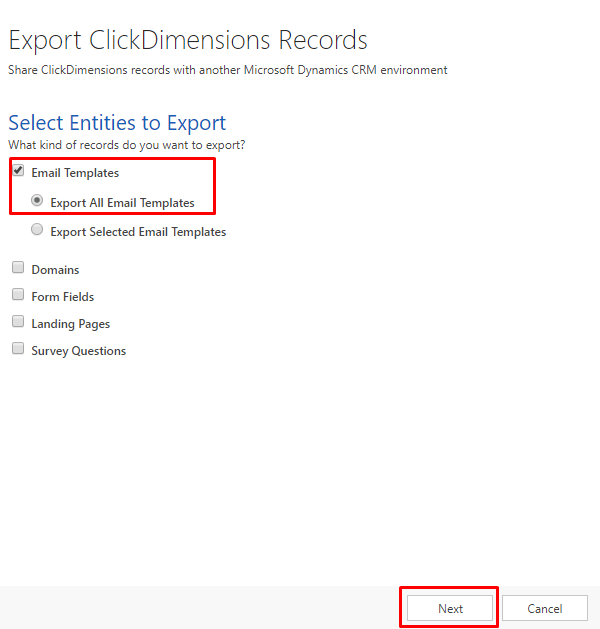Check the Landing Pages checkbox
Image resolution: width=600 pixels, height=629 pixels.
(x=18, y=322)
